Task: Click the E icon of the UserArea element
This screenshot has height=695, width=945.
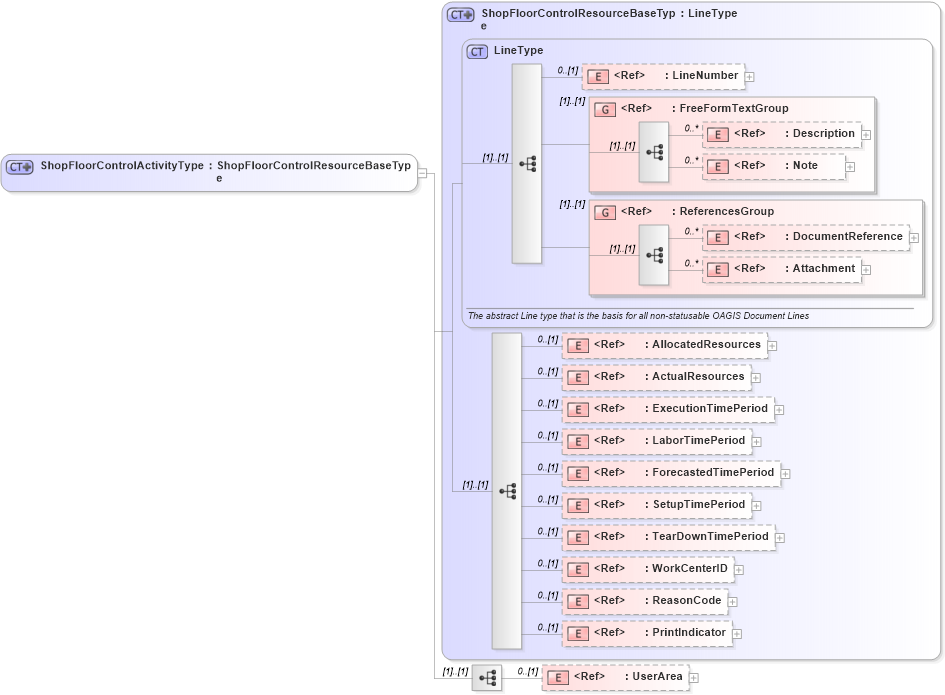Action: point(557,676)
